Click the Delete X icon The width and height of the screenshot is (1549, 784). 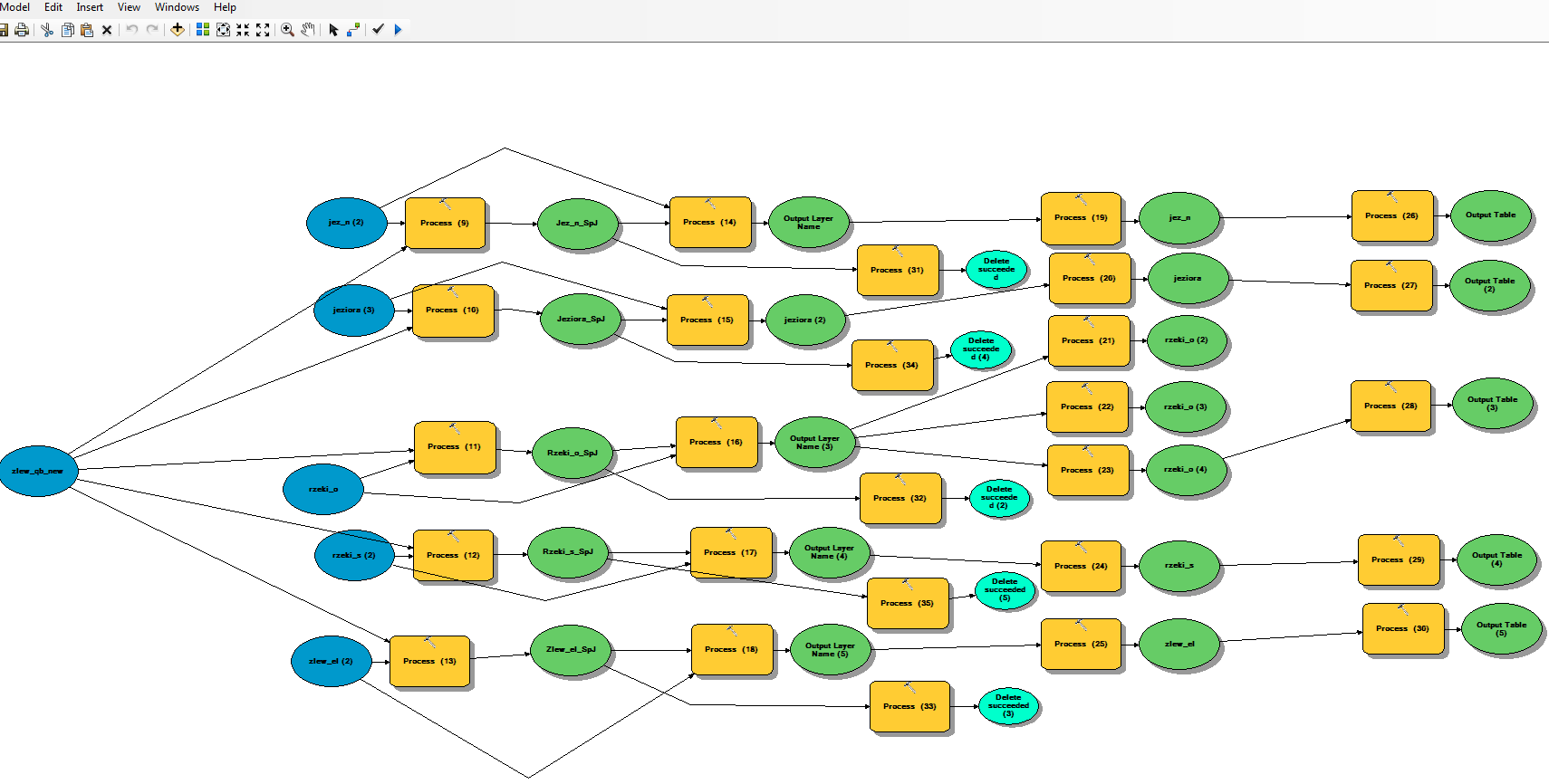click(x=107, y=30)
